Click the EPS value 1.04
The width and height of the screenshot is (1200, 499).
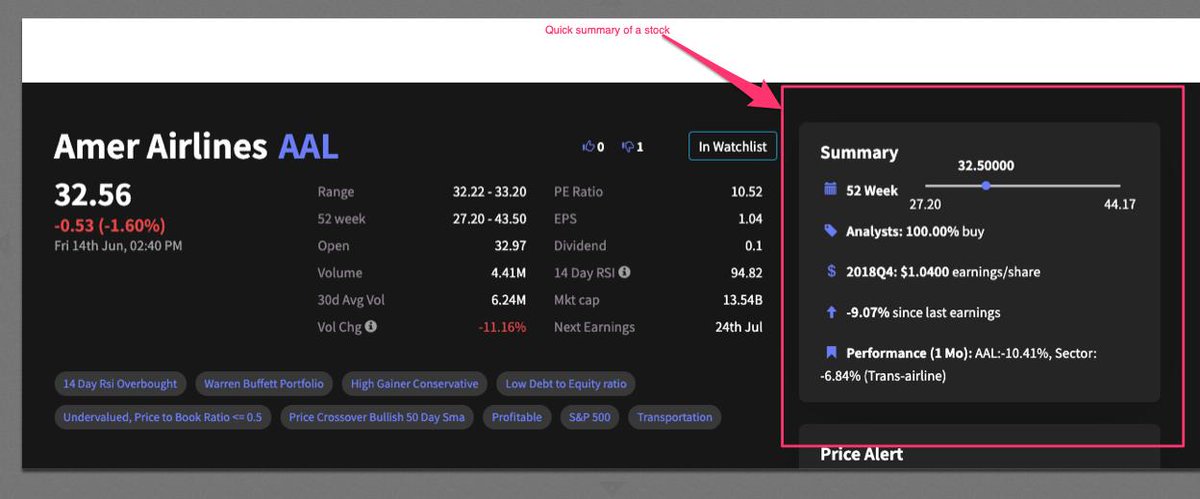tap(750, 218)
